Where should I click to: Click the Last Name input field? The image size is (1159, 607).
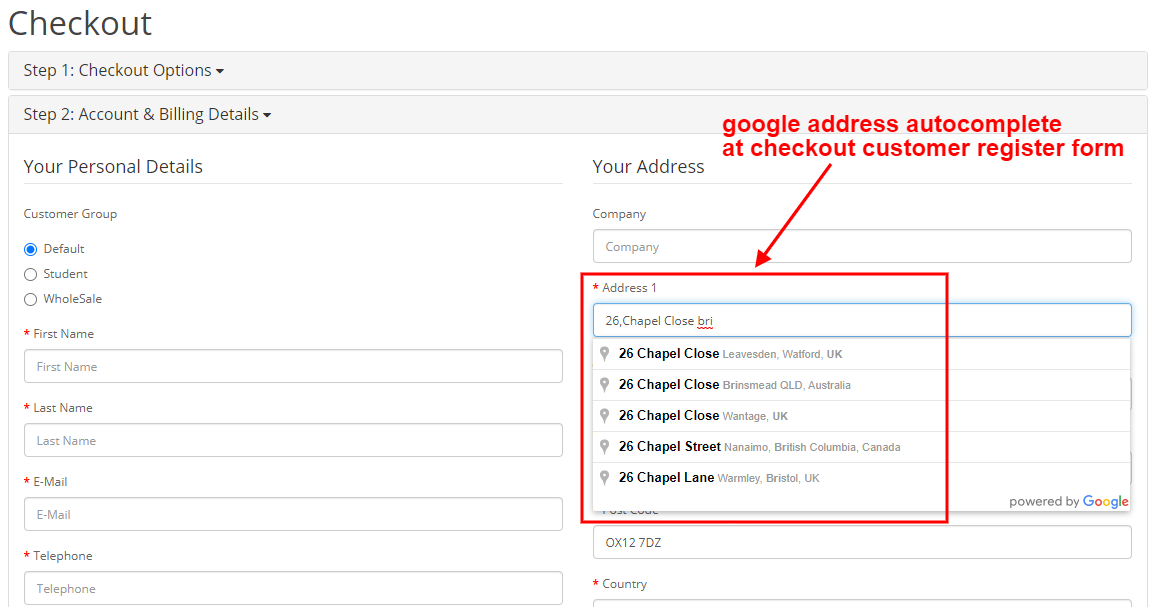point(293,440)
